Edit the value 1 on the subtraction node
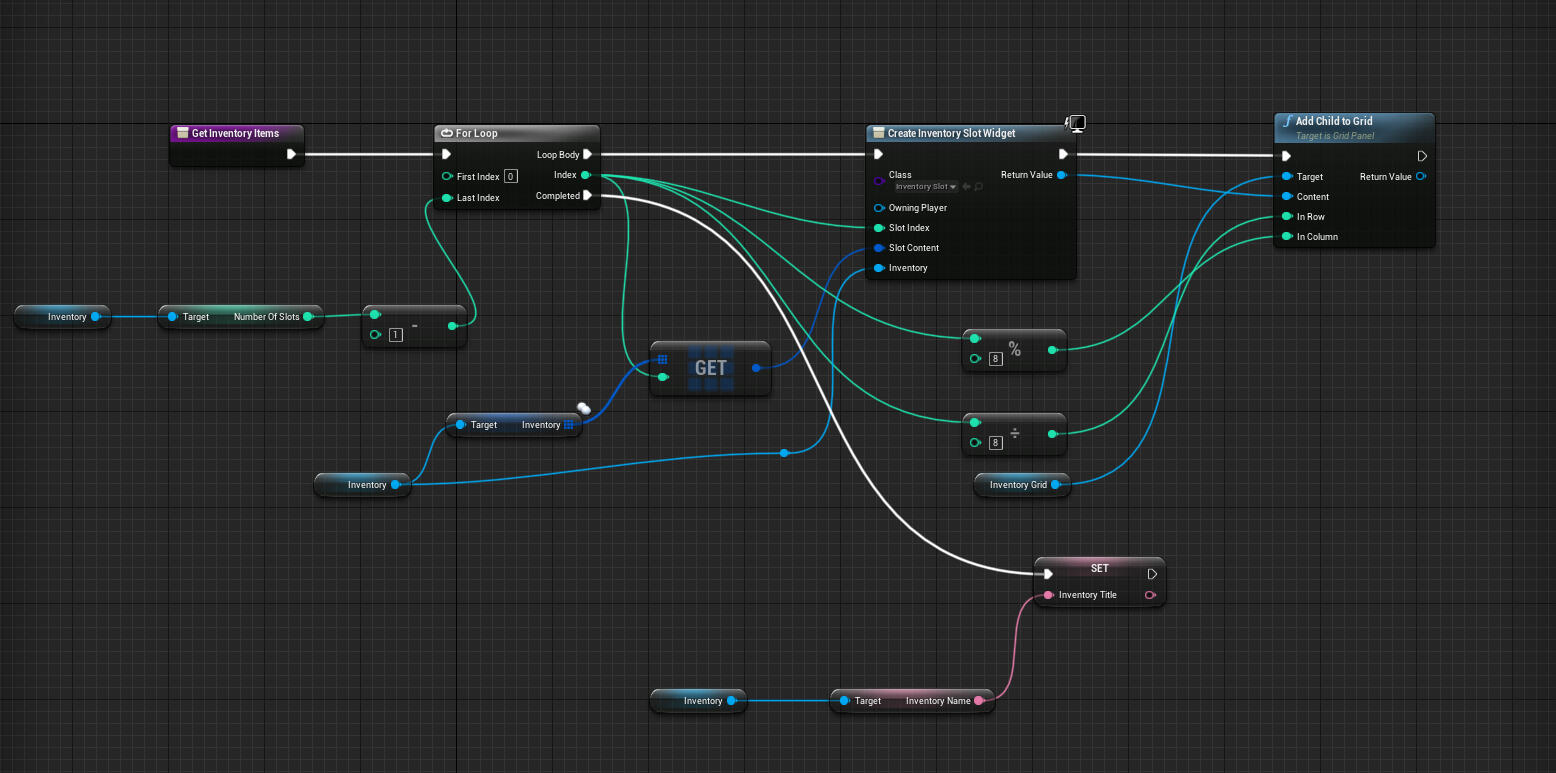Image resolution: width=1556 pixels, height=773 pixels. pos(395,334)
